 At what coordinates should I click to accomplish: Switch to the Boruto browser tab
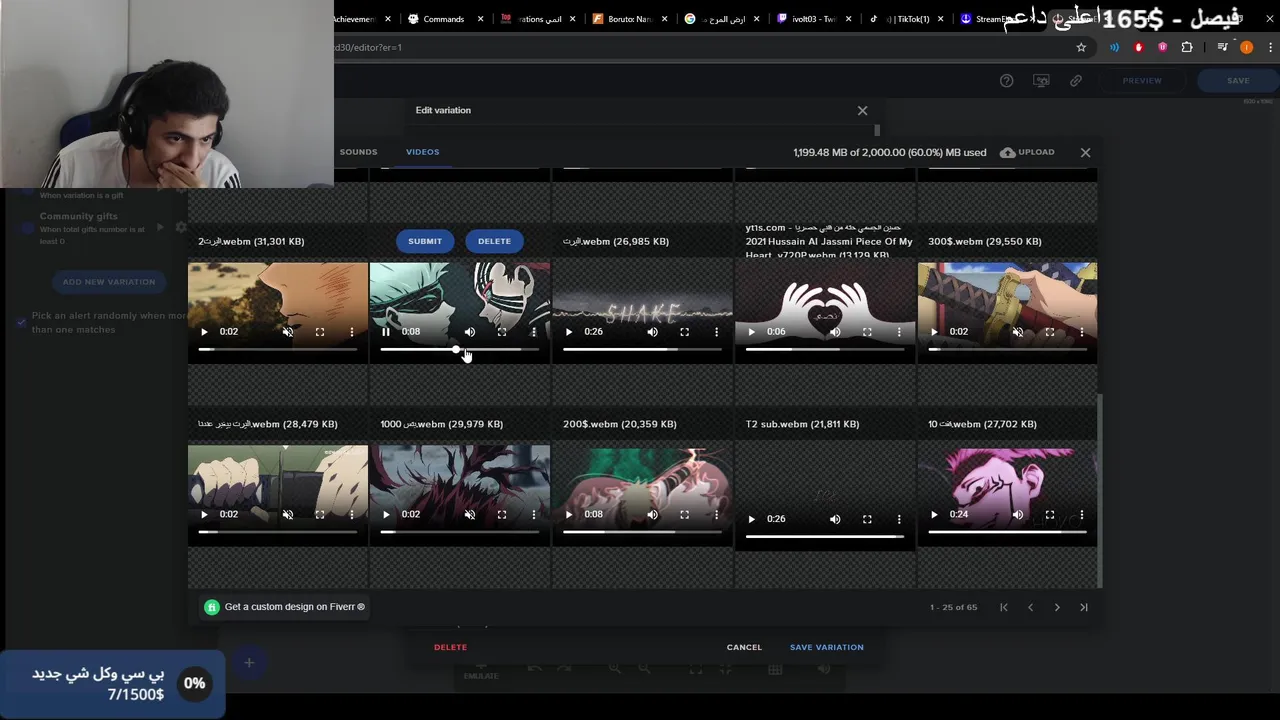point(630,19)
